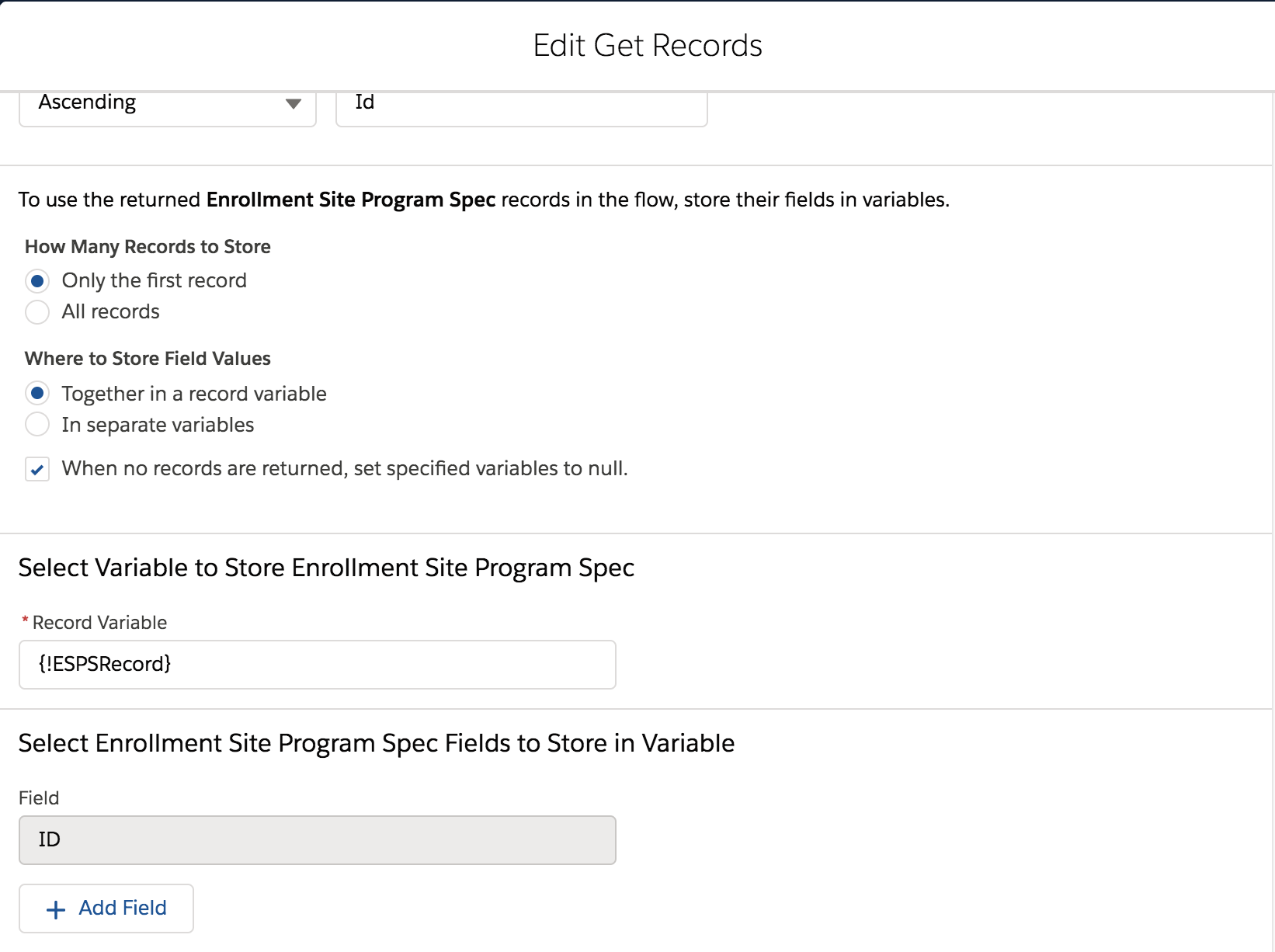Click the 'Where to Store Field Values' label
This screenshot has height=952, width=1275.
148,359
